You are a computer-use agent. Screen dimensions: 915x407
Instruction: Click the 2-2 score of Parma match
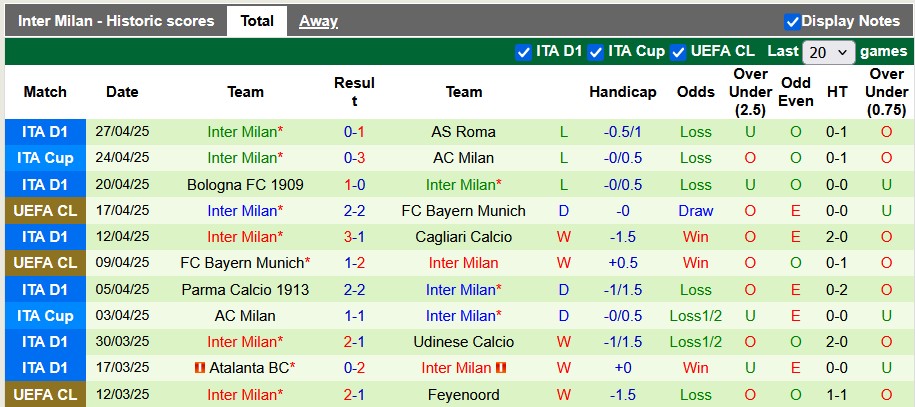(354, 290)
